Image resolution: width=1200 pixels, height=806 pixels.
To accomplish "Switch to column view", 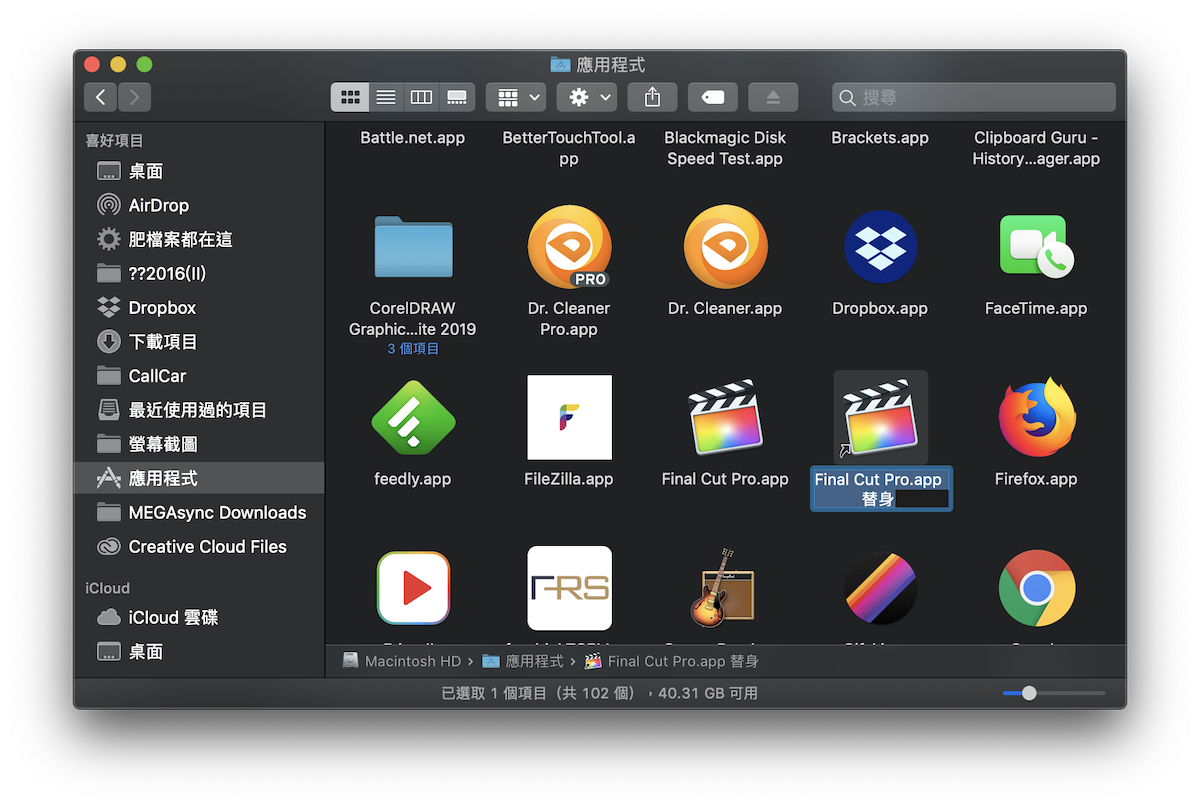I will click(421, 97).
